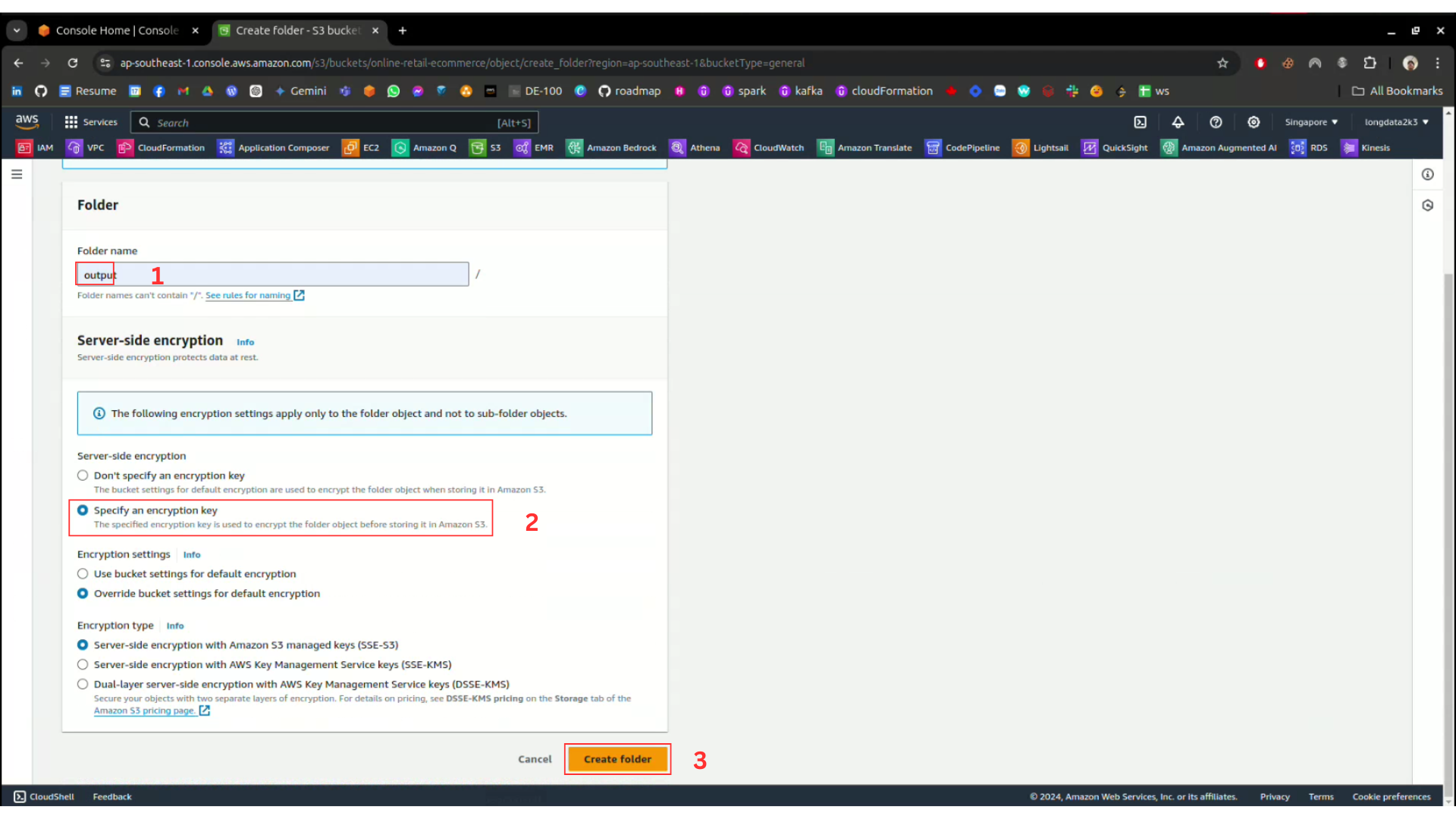
Task: Select Use bucket settings for default encryption
Action: tap(83, 574)
